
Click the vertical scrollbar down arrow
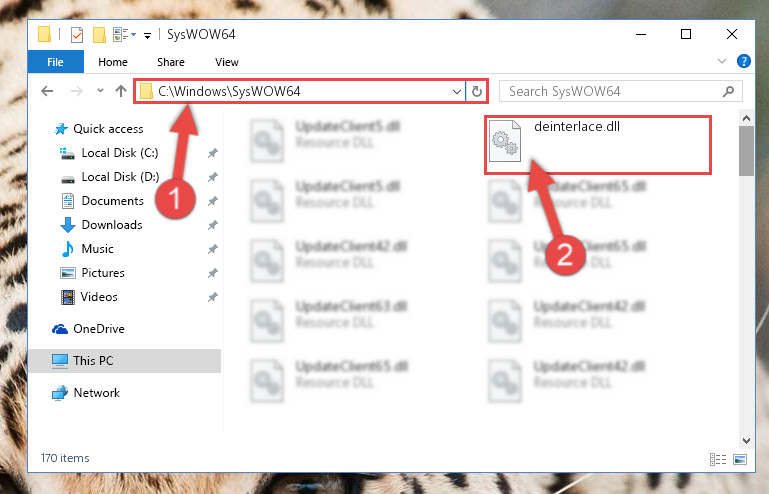click(x=746, y=441)
